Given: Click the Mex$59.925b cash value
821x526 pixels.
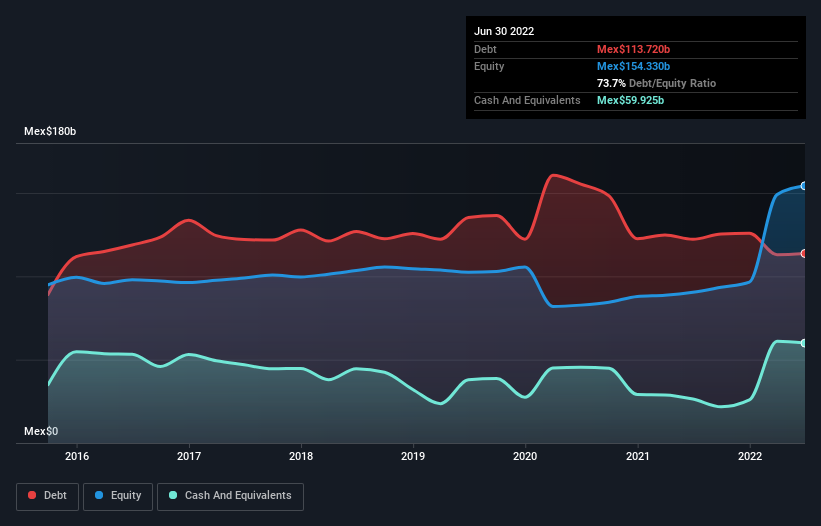Looking at the screenshot, I should (x=630, y=100).
